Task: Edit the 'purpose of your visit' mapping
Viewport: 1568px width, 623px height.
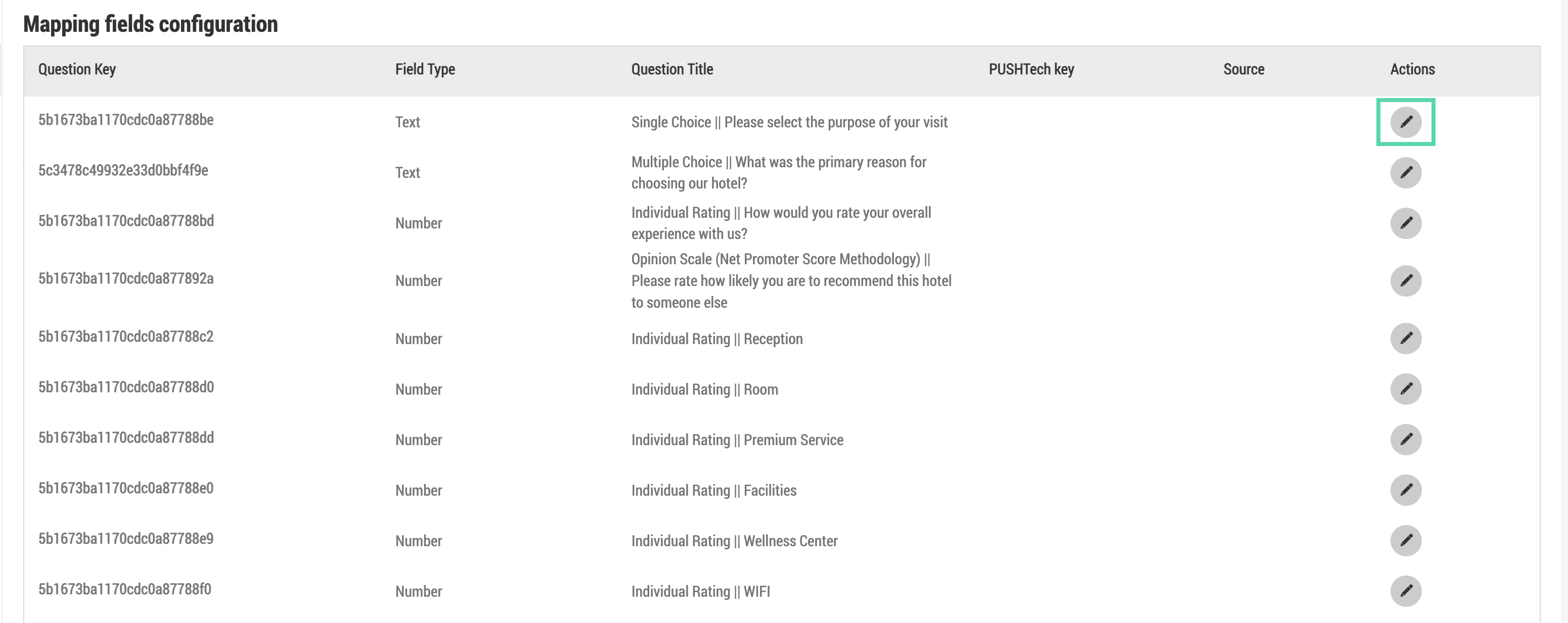Action: [x=1406, y=122]
